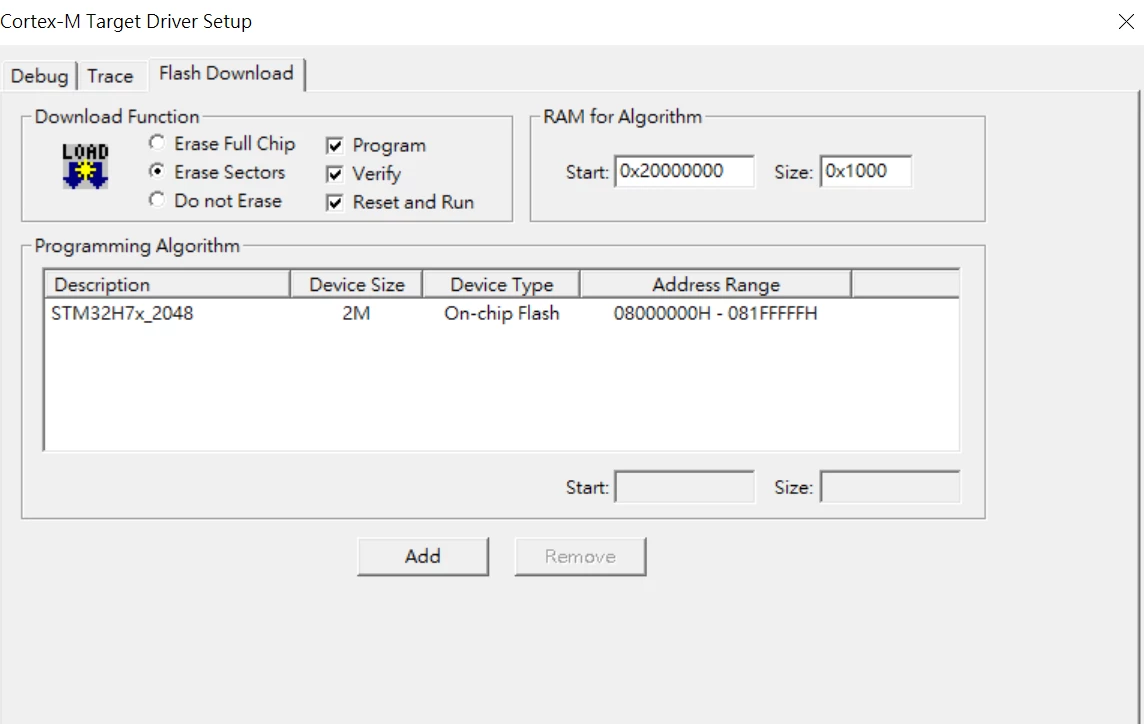Click the Add algorithm button
The width and height of the screenshot is (1144, 724).
423,557
